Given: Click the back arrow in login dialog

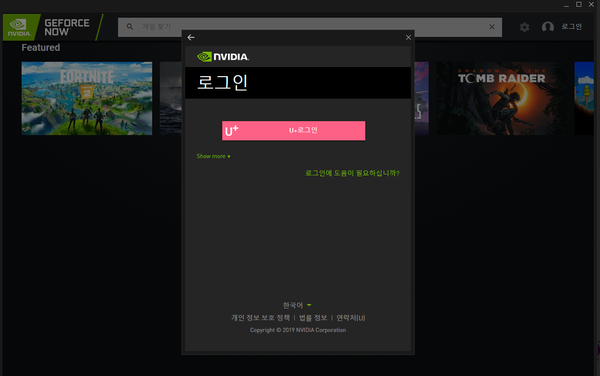Looking at the screenshot, I should coord(191,37).
